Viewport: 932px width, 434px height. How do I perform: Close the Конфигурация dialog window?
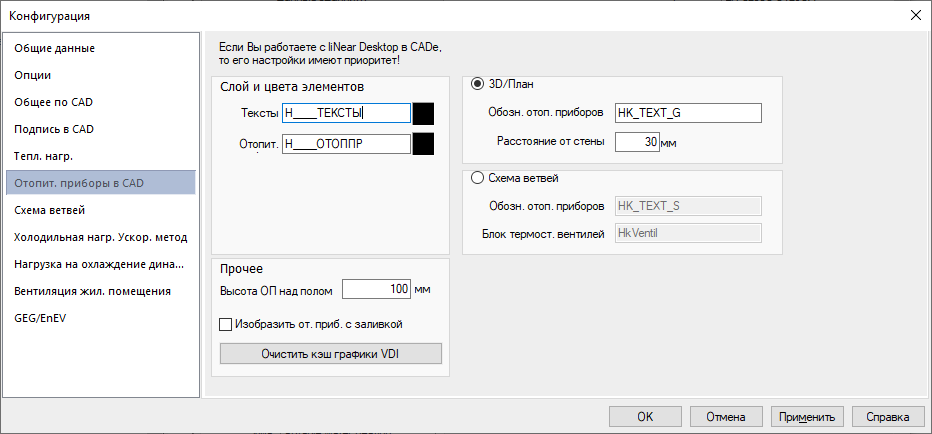click(916, 15)
